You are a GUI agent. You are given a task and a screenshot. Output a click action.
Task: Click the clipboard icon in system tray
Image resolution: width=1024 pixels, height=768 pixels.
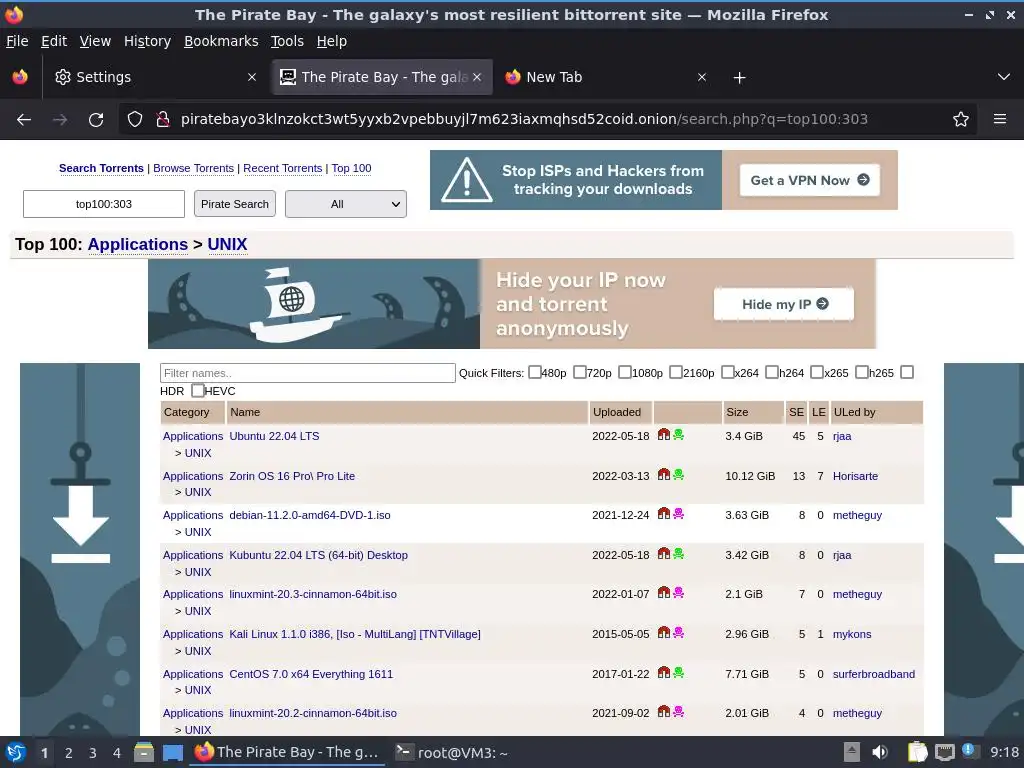coord(918,752)
